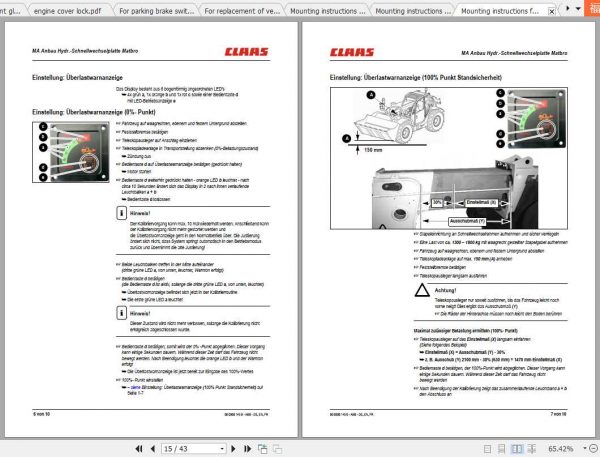The width and height of the screenshot is (600, 457).
Task: Close the Mounting instructions f... tab
Action: 551,11
